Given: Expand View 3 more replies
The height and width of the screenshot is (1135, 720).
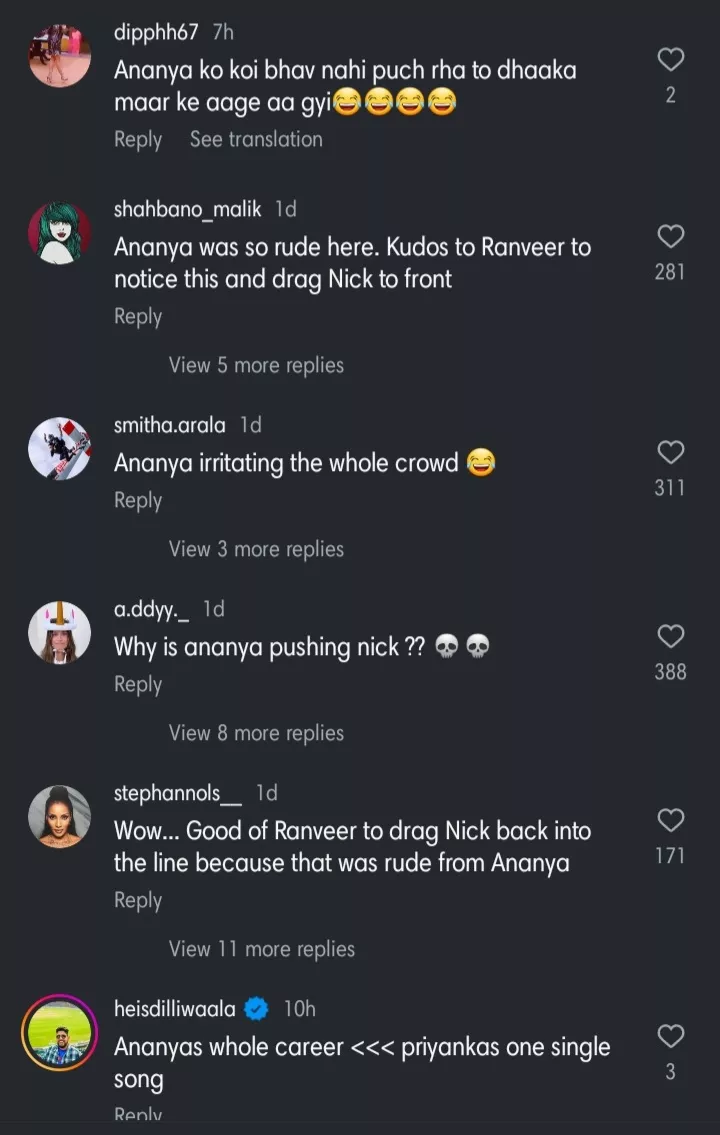Looking at the screenshot, I should pyautogui.click(x=256, y=550).
